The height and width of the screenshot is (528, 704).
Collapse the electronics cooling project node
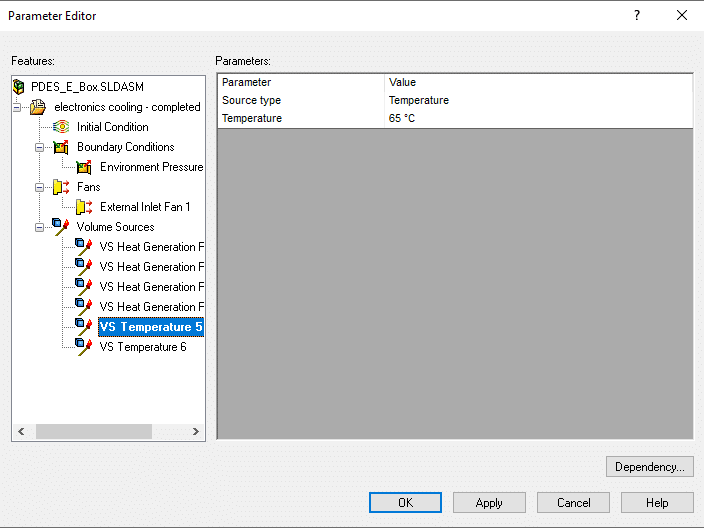pos(17,107)
